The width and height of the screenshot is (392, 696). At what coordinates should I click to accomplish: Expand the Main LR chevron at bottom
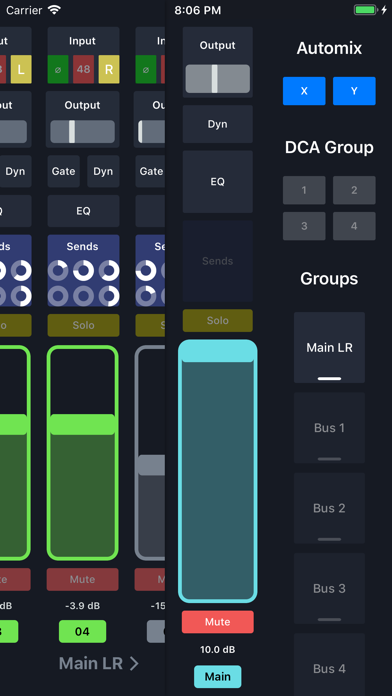point(134,664)
